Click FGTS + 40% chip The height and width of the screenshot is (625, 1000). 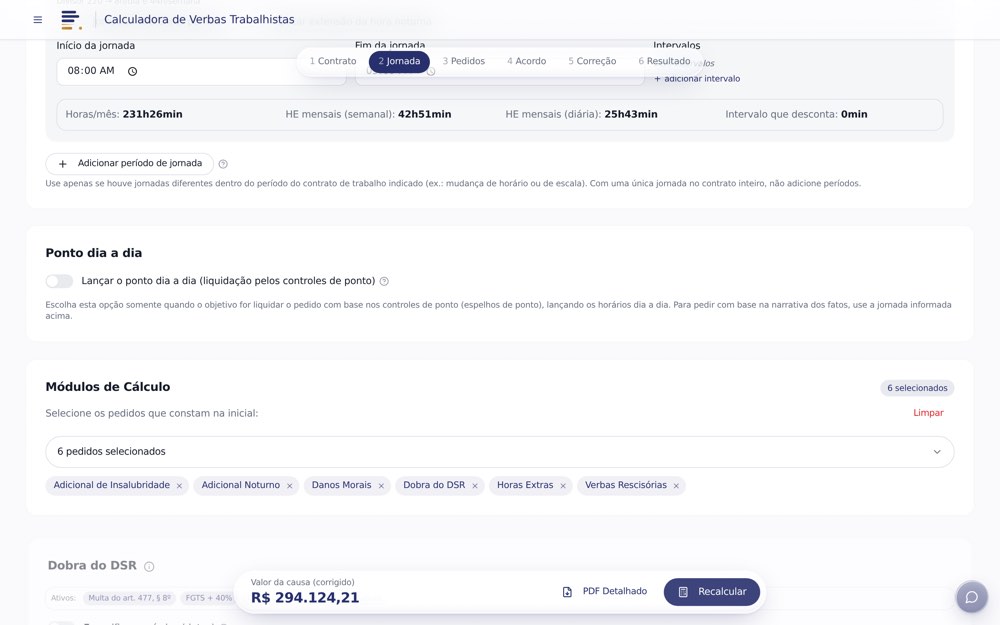point(207,598)
